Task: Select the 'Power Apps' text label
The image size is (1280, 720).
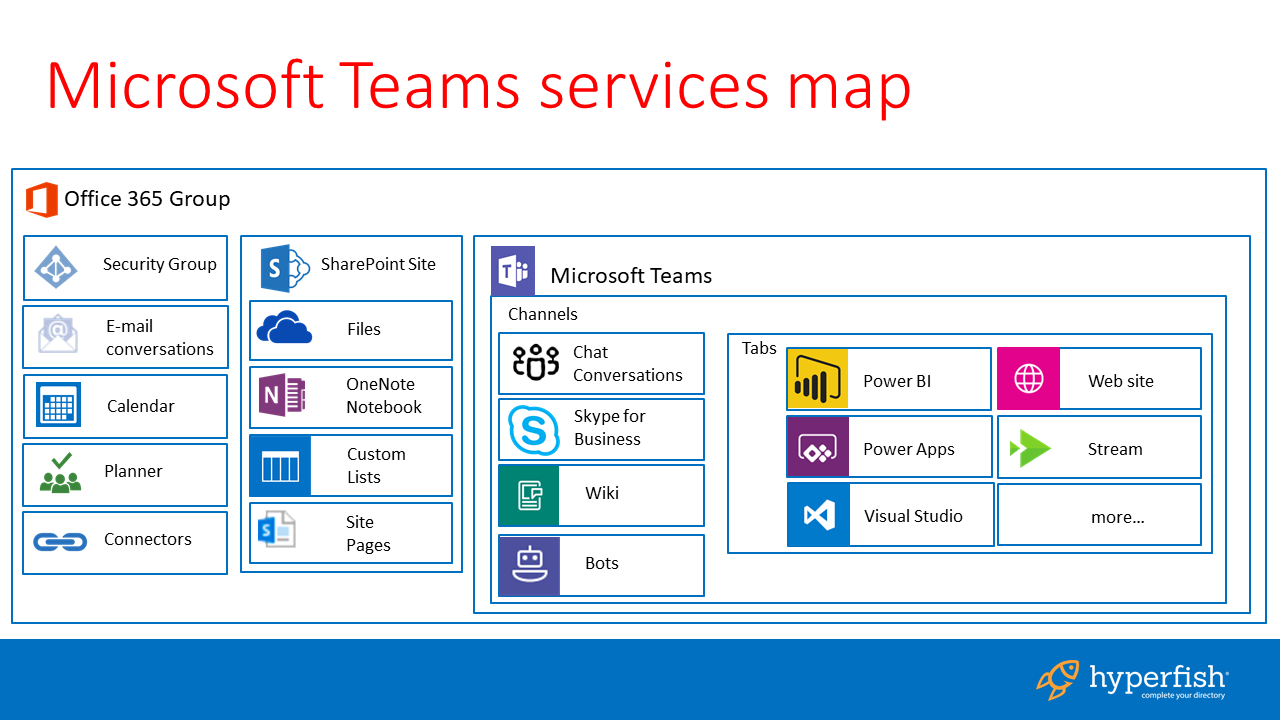Action: click(x=909, y=449)
